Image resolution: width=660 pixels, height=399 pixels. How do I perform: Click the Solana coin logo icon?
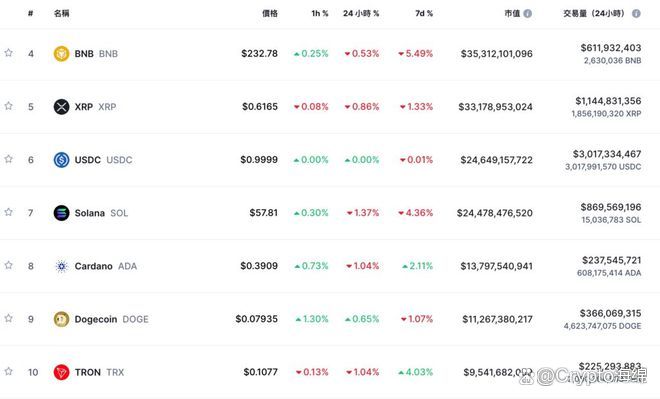tap(61, 213)
